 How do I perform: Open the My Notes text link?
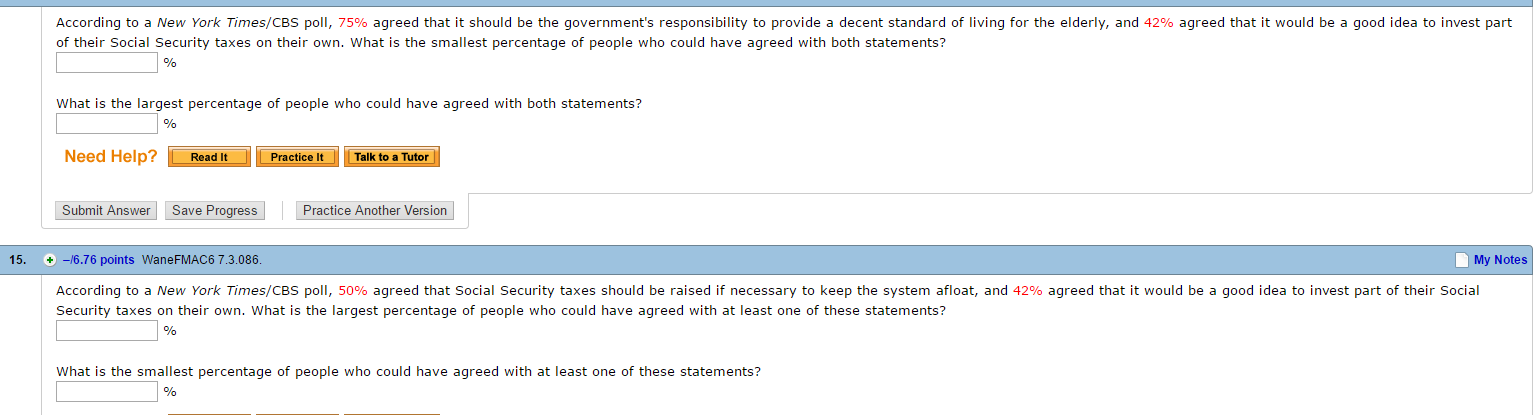pyautogui.click(x=1500, y=260)
